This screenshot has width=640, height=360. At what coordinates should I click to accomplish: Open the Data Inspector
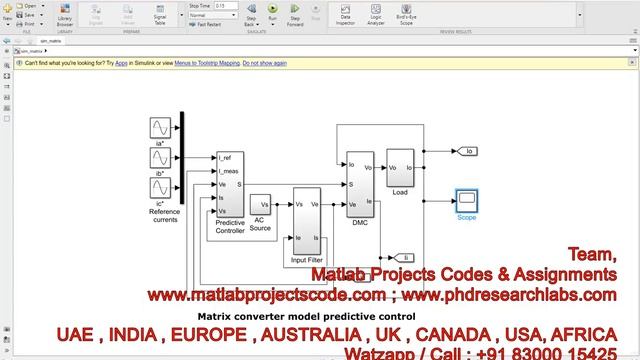tap(345, 15)
